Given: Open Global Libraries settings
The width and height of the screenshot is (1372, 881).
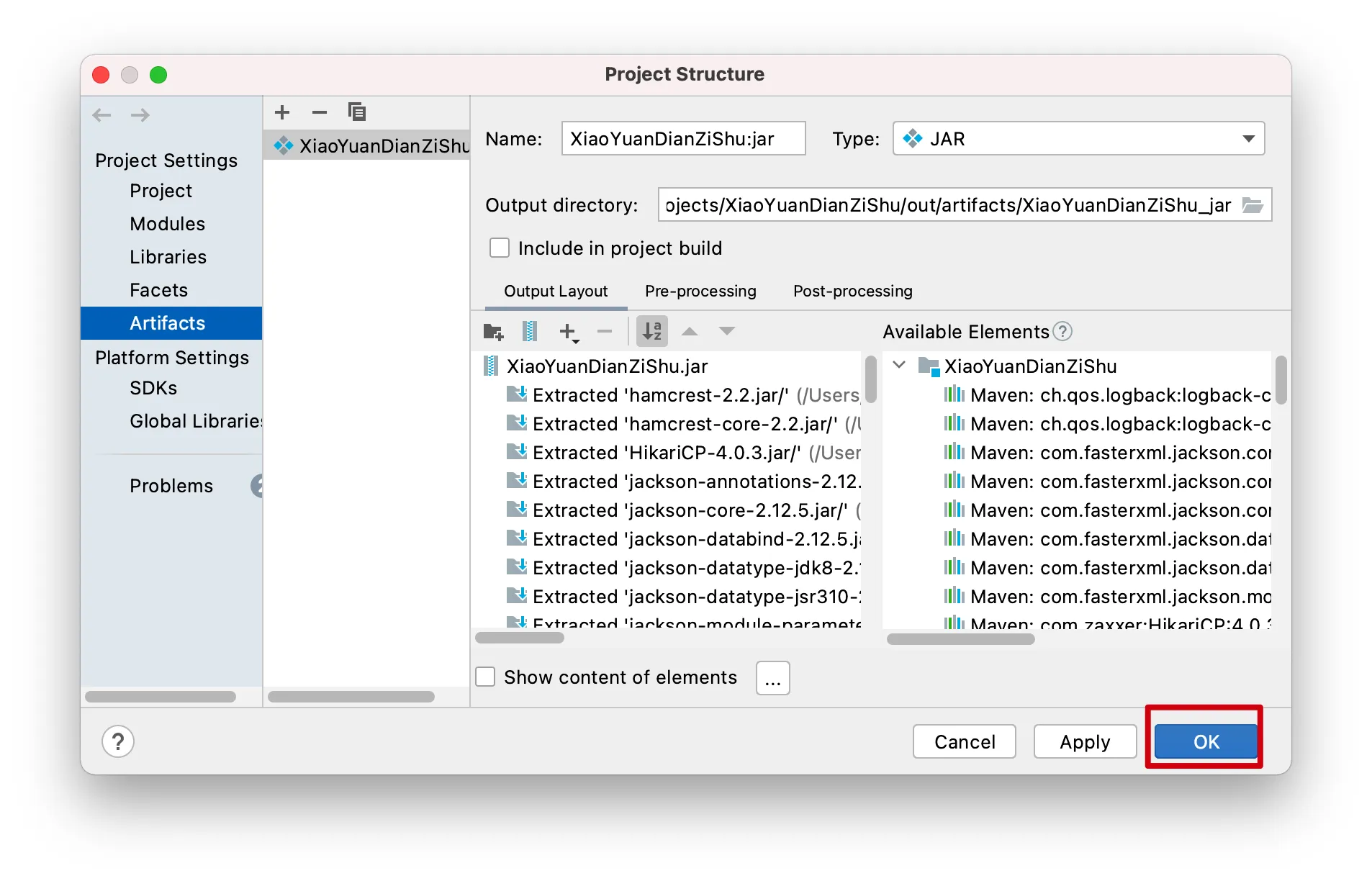Looking at the screenshot, I should pyautogui.click(x=196, y=421).
